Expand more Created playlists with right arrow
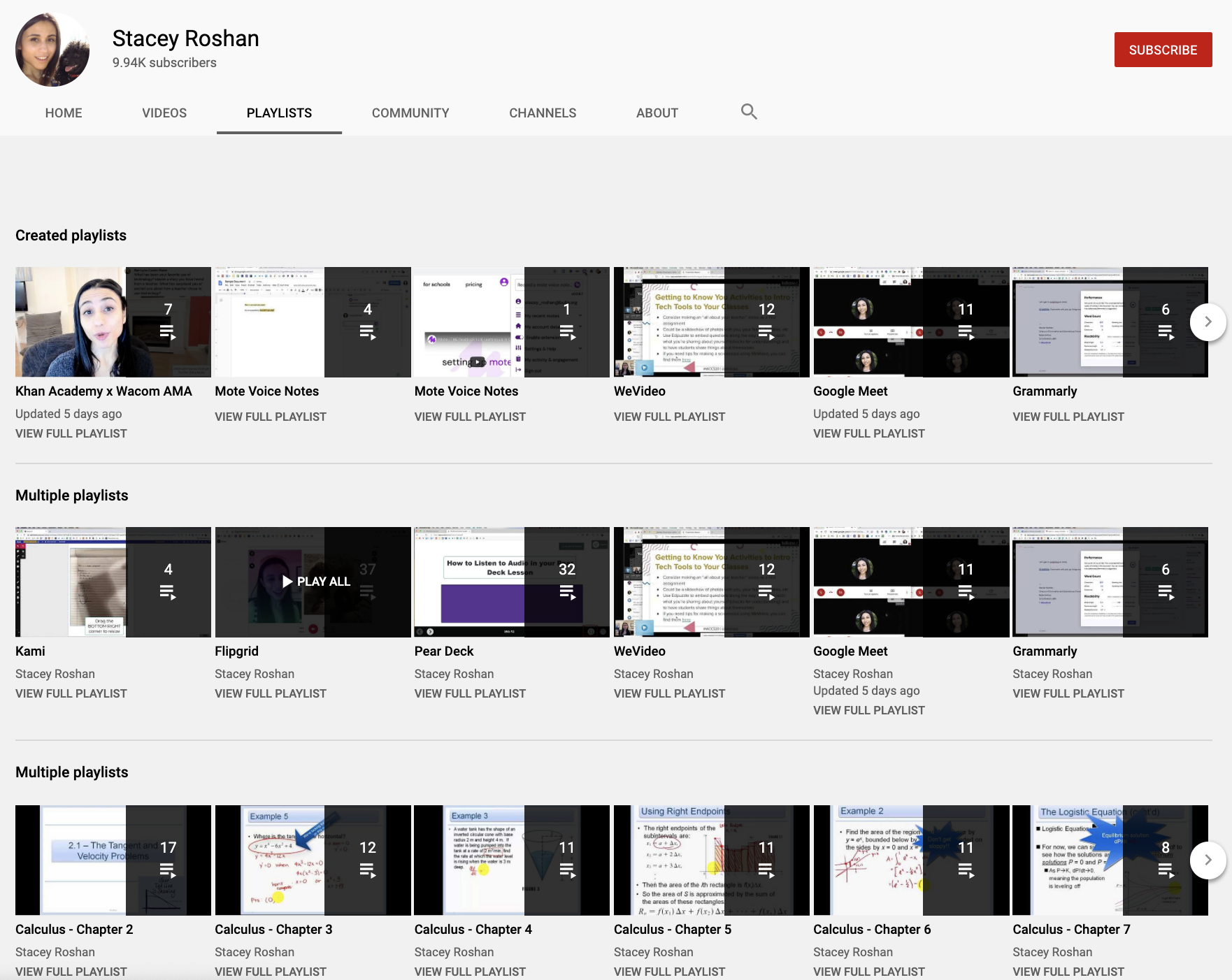 pos(1208,322)
